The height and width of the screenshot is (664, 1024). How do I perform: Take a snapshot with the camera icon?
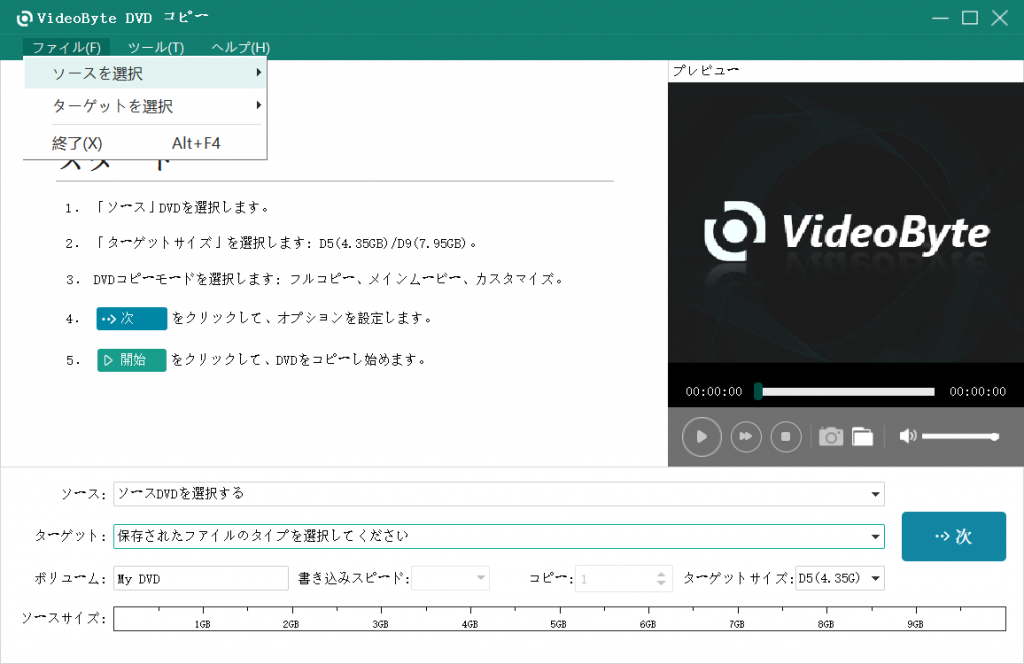pyautogui.click(x=831, y=436)
